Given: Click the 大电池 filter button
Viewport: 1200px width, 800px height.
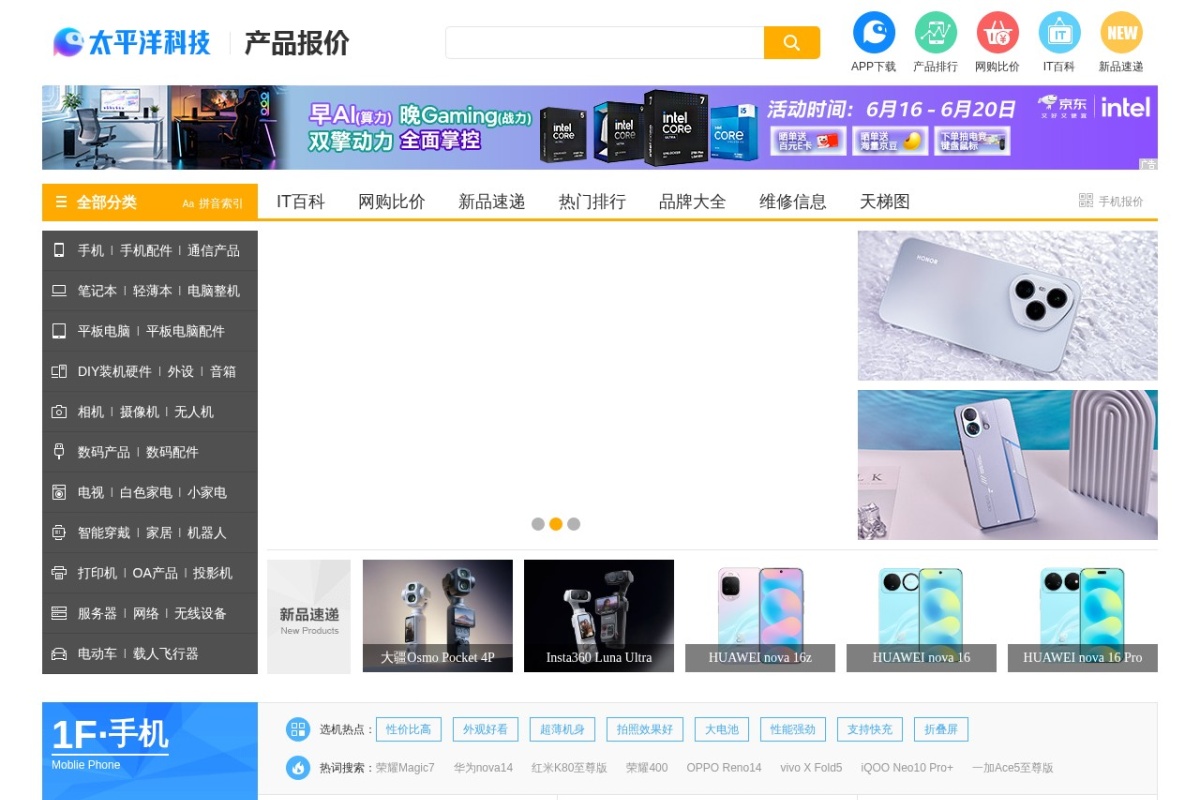Looking at the screenshot, I should (721, 729).
